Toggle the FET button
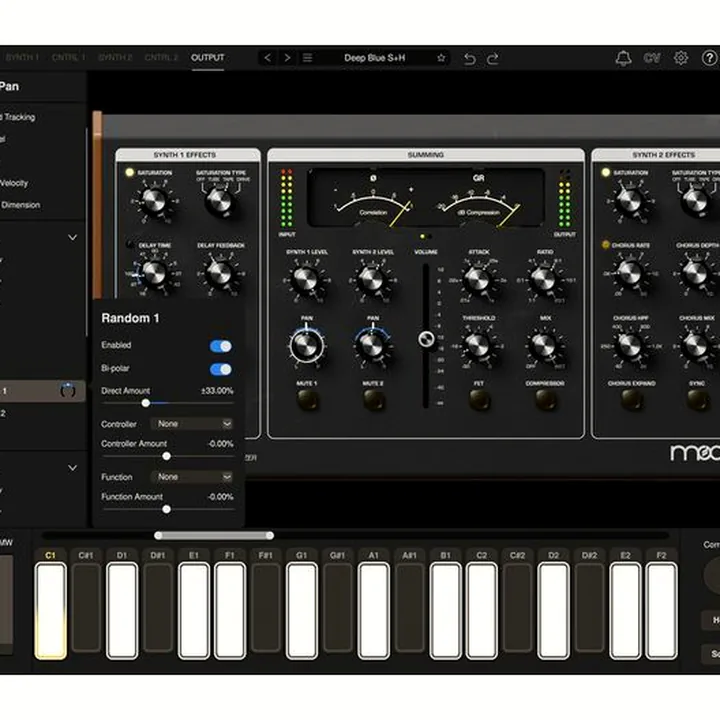 coord(479,399)
